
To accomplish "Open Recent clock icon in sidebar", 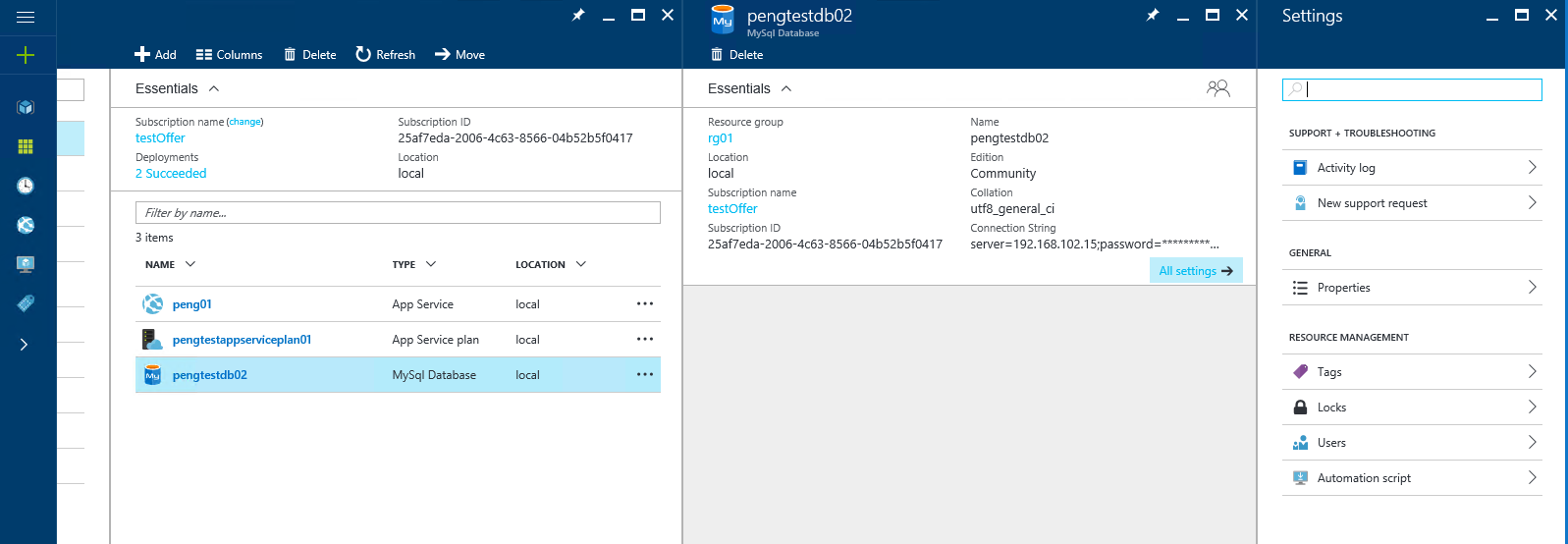I will (x=26, y=186).
